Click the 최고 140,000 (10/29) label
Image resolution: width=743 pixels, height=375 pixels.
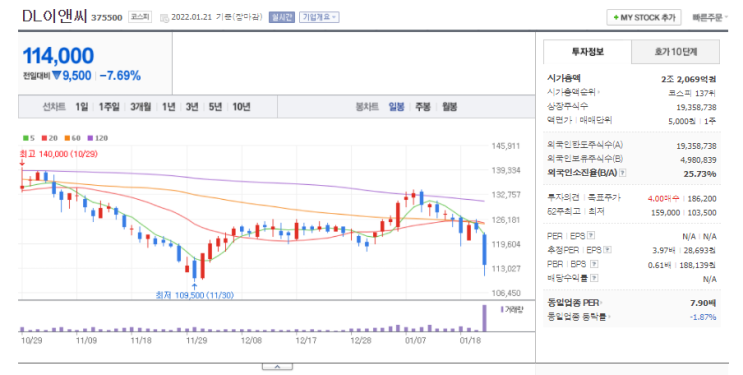pos(58,154)
